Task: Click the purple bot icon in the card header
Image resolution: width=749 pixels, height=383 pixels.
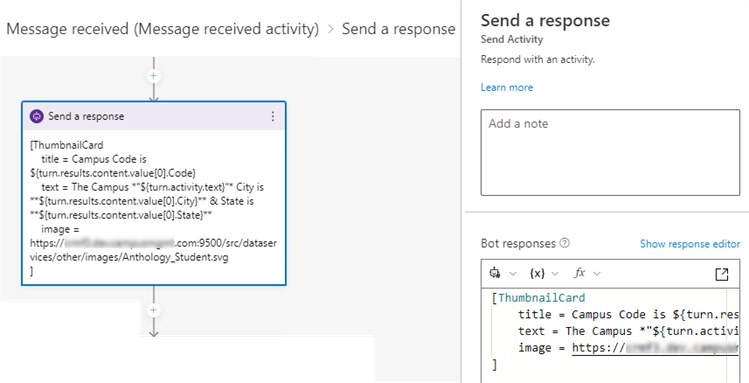Action: [36, 116]
